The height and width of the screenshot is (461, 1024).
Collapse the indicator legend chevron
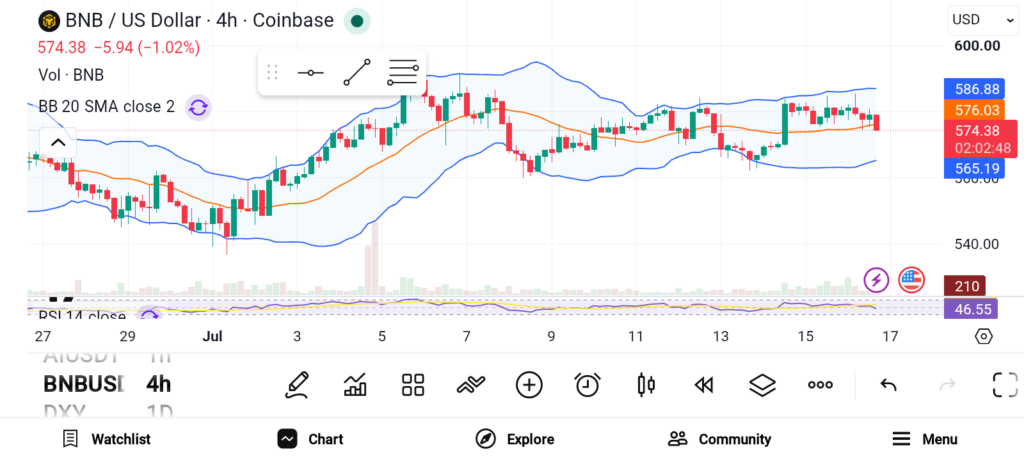tap(58, 143)
